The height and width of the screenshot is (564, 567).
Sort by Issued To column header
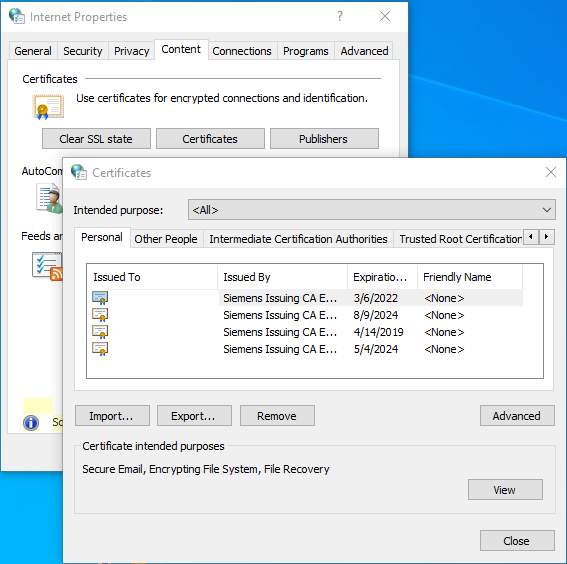[x=152, y=277]
